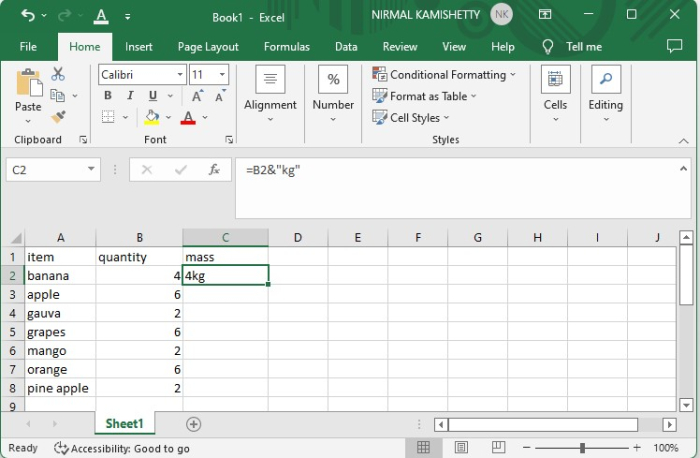Toggle Underline formatting

pos(151,95)
